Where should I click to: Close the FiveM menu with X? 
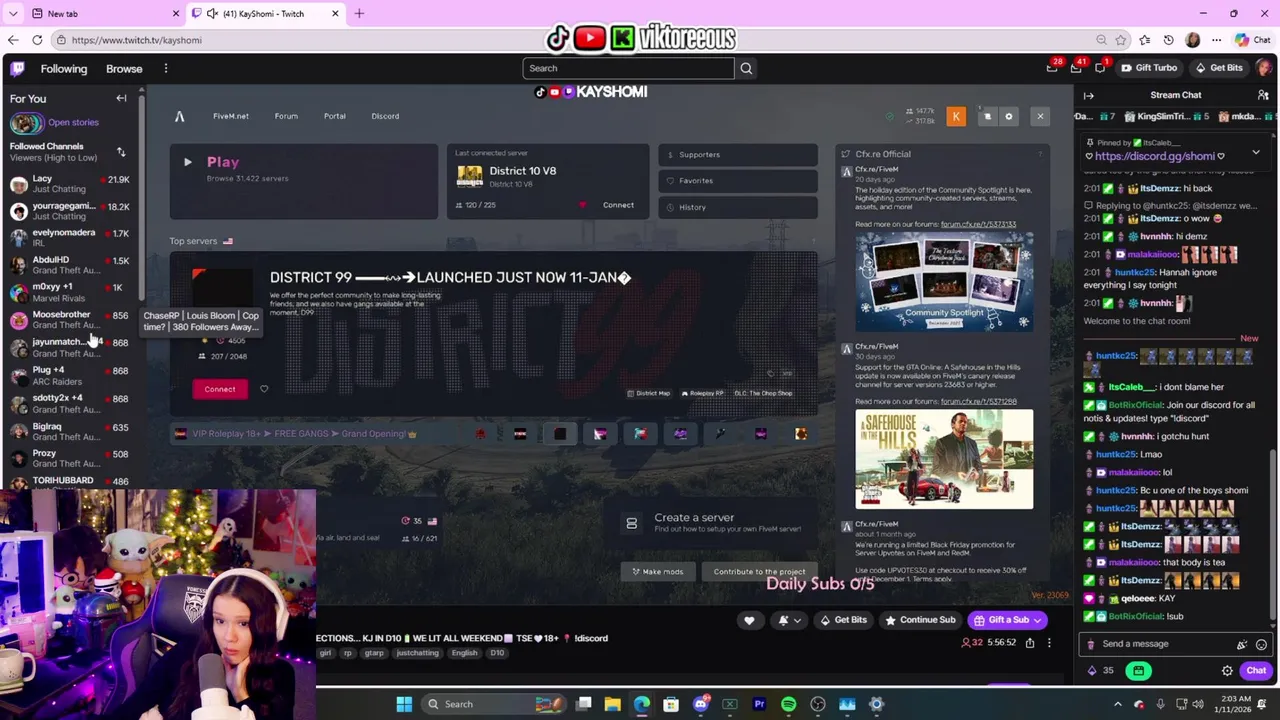pos(1040,117)
